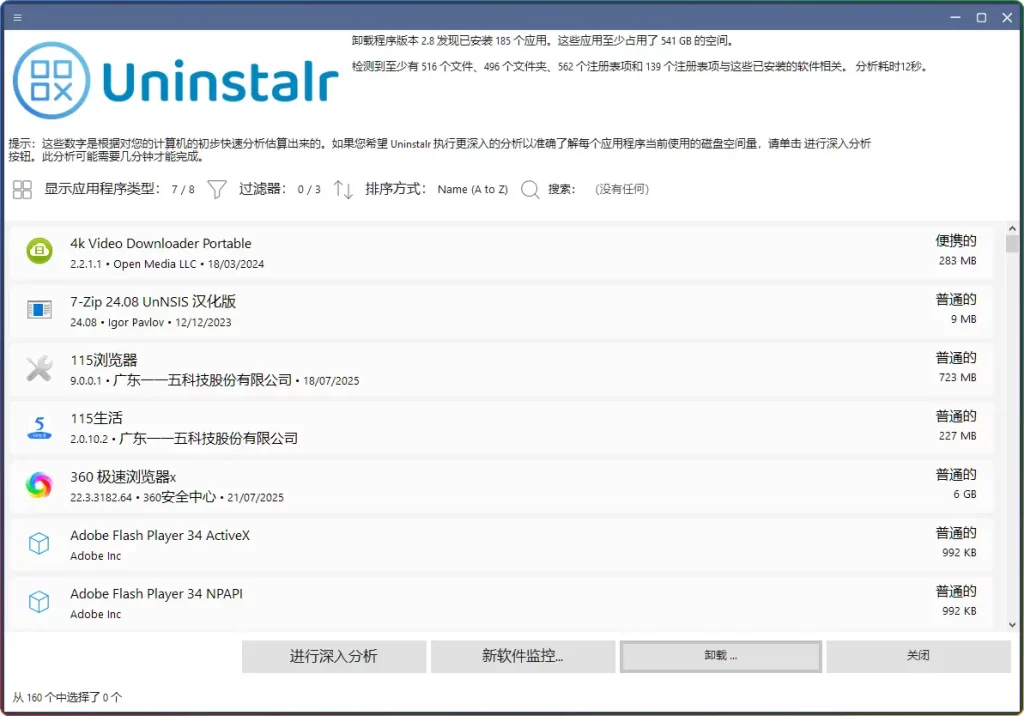Click the 4k Video Downloader Portable icon

point(39,251)
